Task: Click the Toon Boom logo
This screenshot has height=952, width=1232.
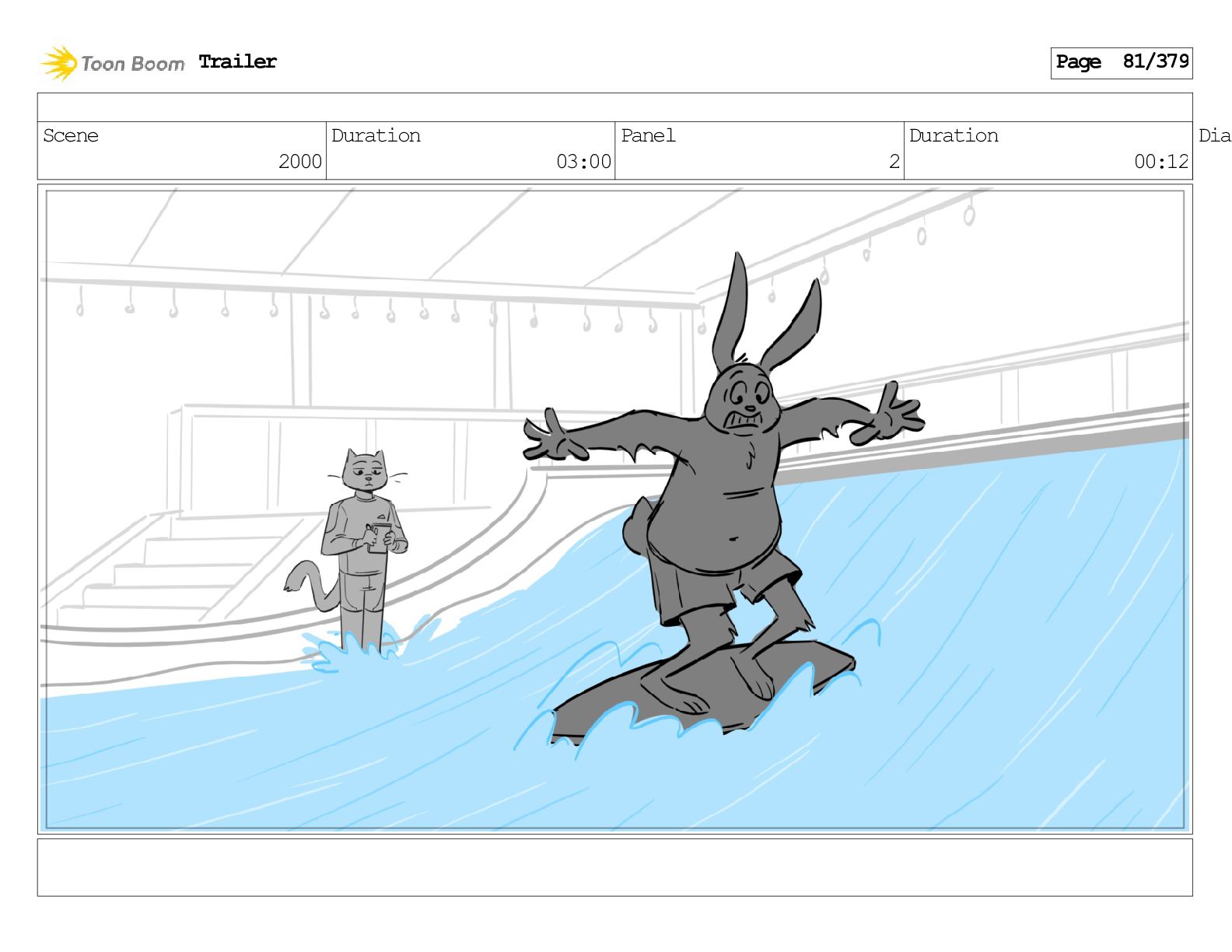Action: point(113,63)
